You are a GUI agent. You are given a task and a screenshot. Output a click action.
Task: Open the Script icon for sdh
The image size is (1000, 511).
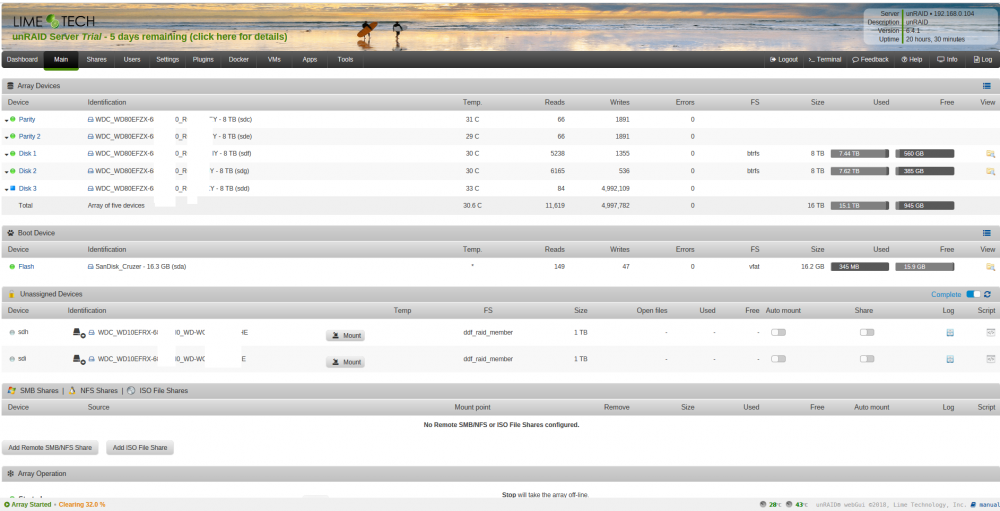990,332
